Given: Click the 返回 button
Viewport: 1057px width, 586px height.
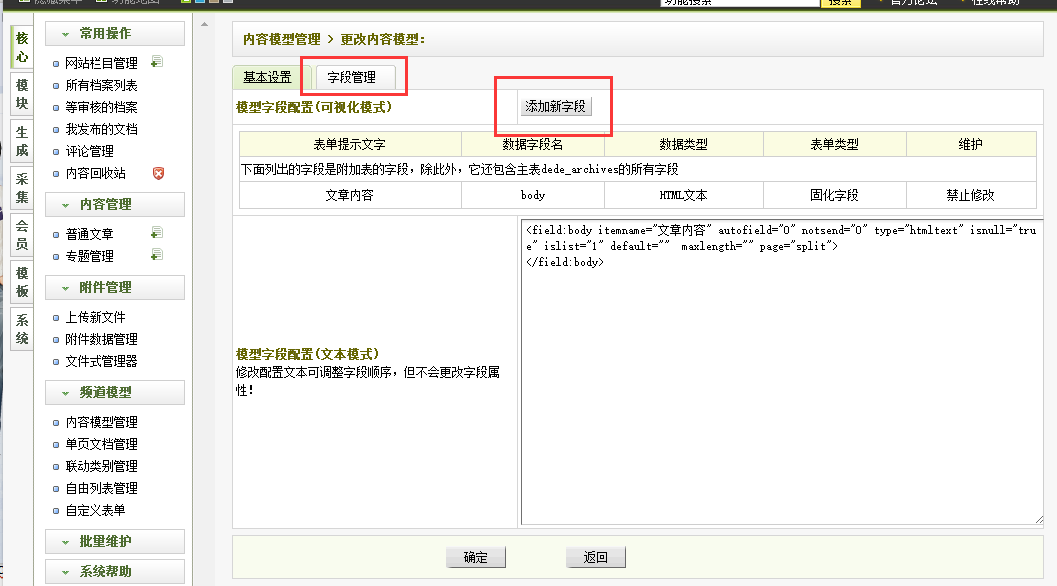Looking at the screenshot, I should click(x=596, y=557).
